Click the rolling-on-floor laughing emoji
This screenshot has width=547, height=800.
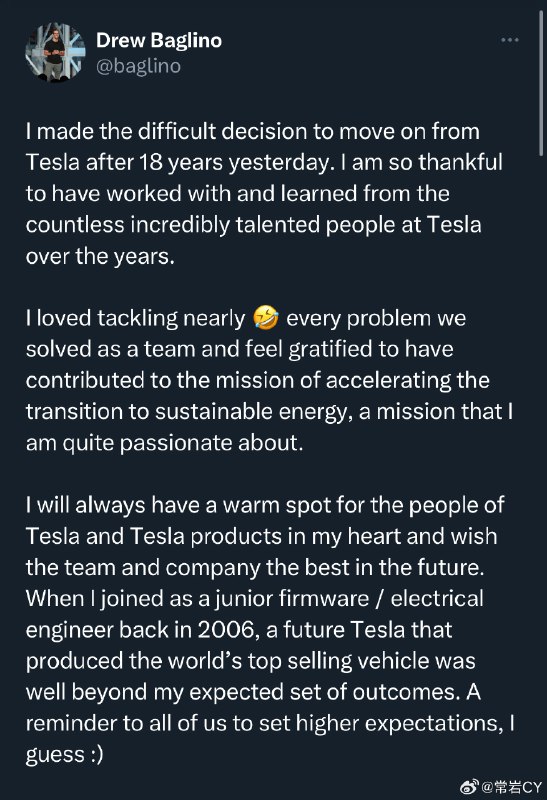(x=266, y=318)
